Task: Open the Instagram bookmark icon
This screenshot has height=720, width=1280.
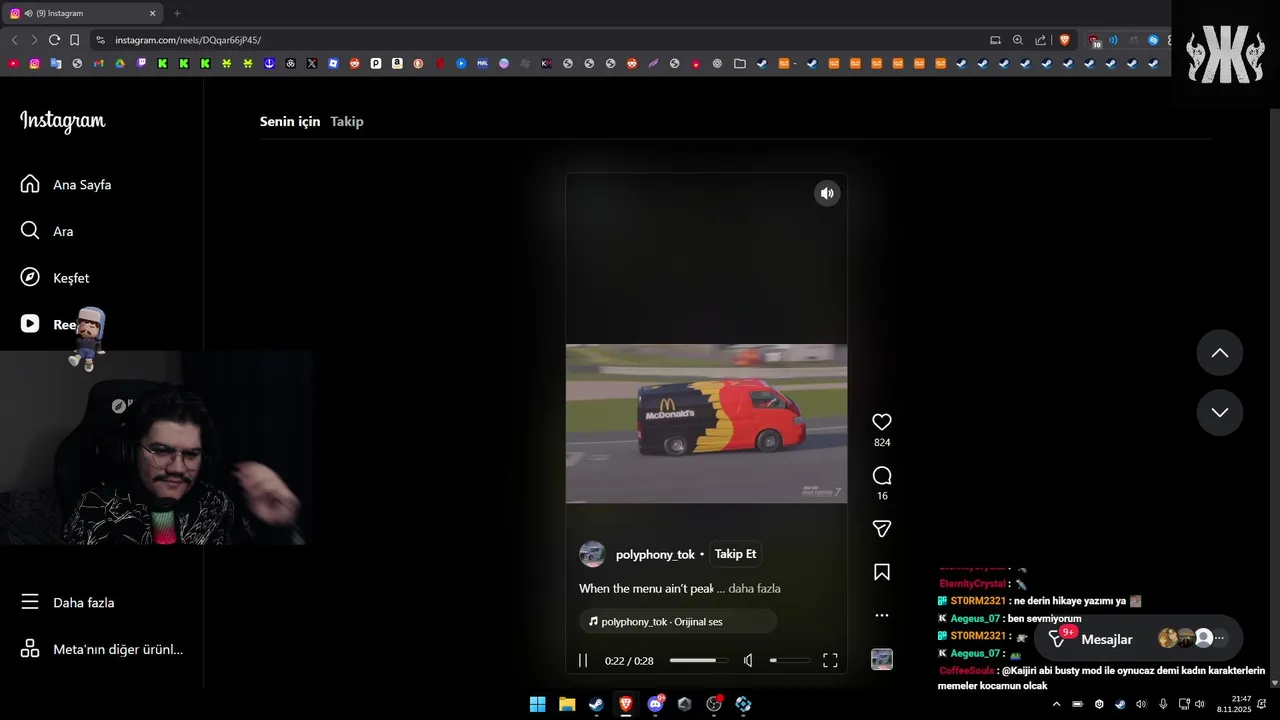Action: pos(34,63)
